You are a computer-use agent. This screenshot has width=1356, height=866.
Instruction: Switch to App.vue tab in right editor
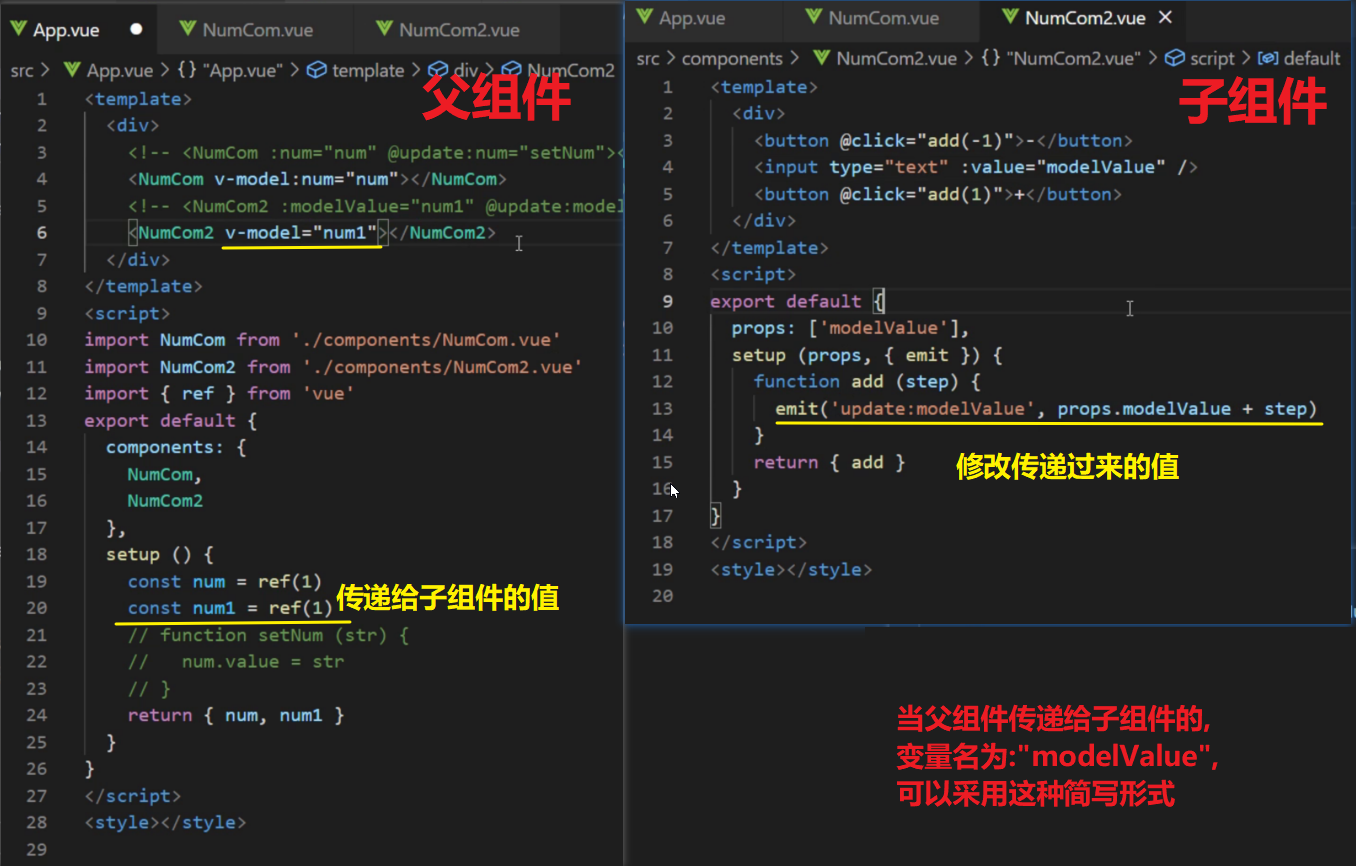pyautogui.click(x=692, y=18)
